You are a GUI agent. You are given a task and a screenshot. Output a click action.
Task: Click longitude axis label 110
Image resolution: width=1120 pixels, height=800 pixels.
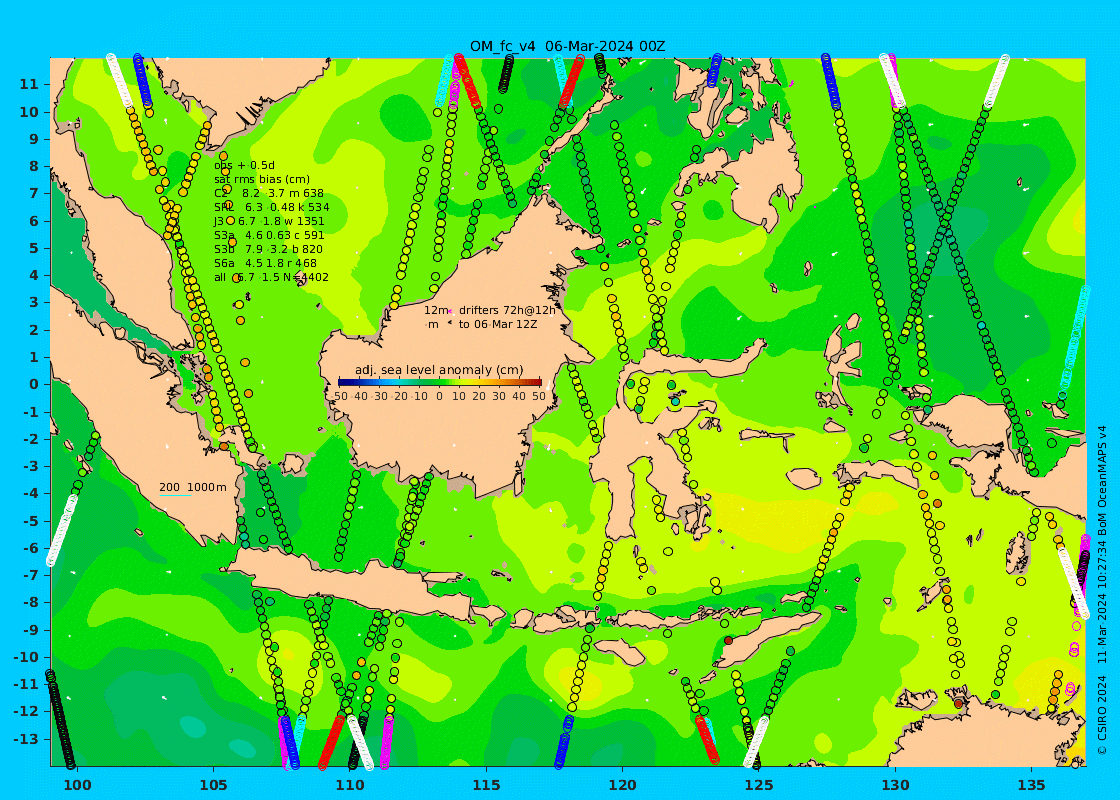coord(350,785)
